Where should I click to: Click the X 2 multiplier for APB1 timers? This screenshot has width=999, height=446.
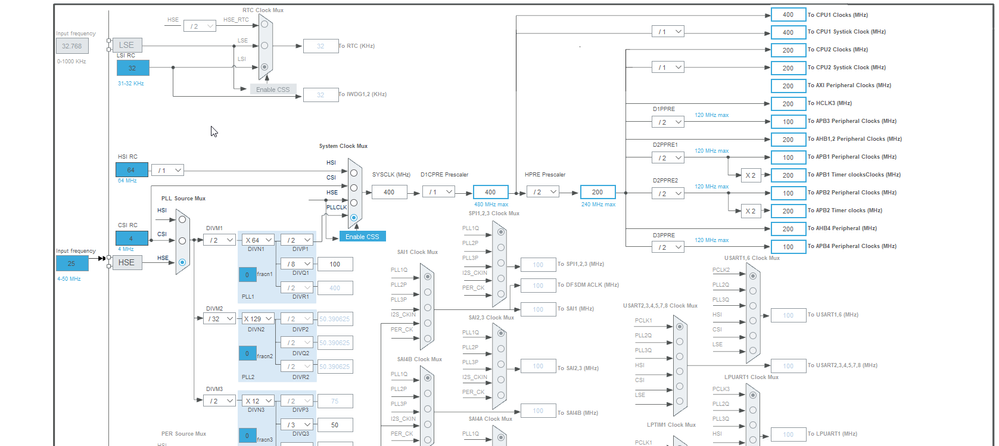point(751,175)
